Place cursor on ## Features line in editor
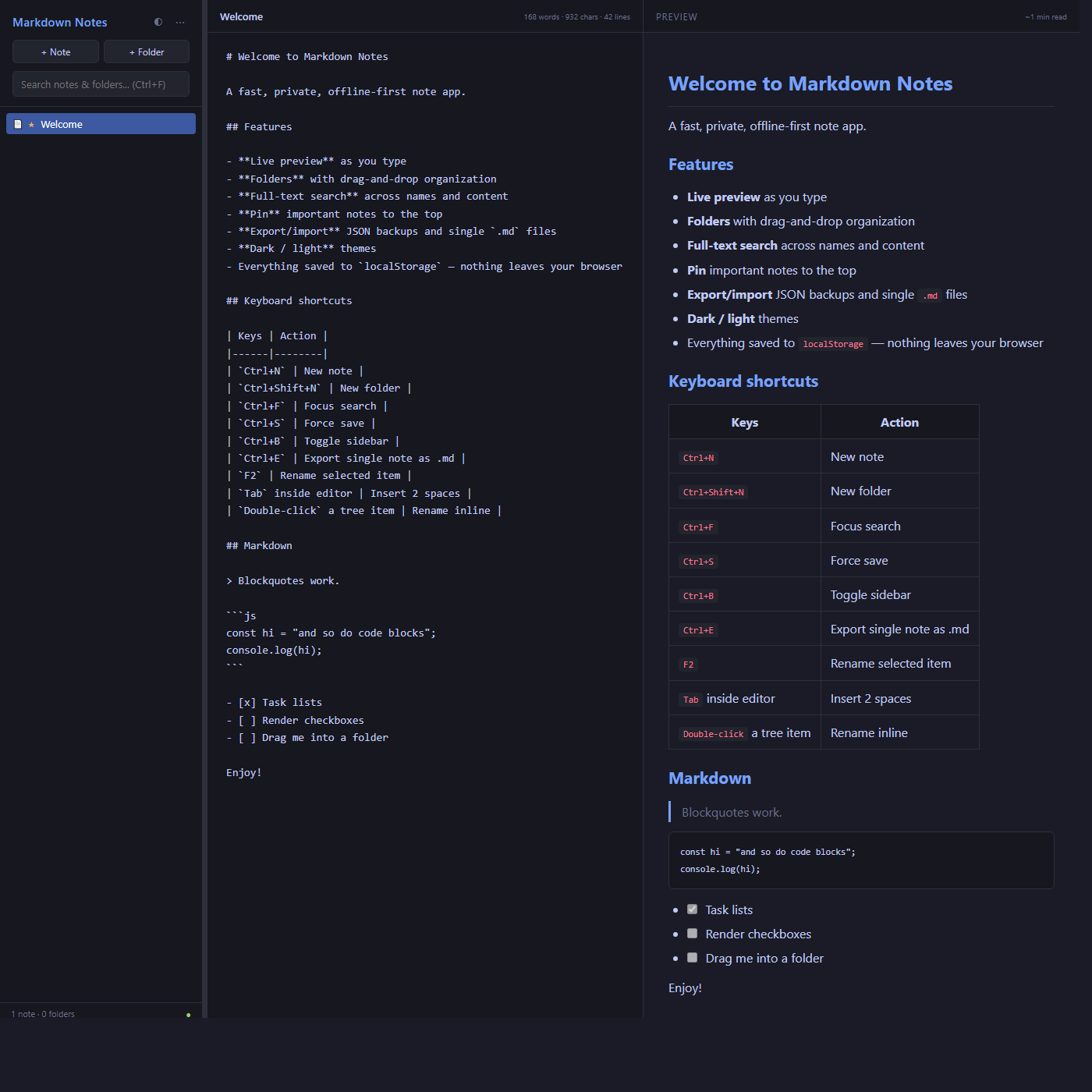Screen dimensions: 1092x1092 259,126
